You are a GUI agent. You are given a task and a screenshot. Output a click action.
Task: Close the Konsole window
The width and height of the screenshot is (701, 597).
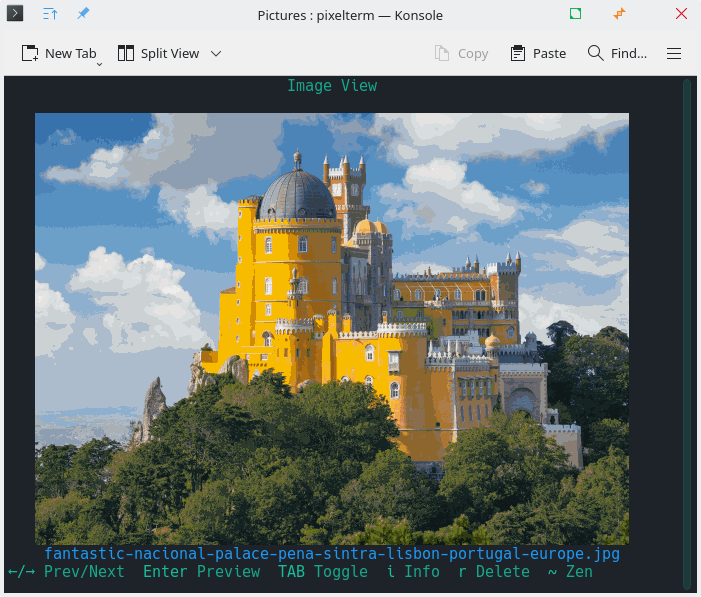681,14
